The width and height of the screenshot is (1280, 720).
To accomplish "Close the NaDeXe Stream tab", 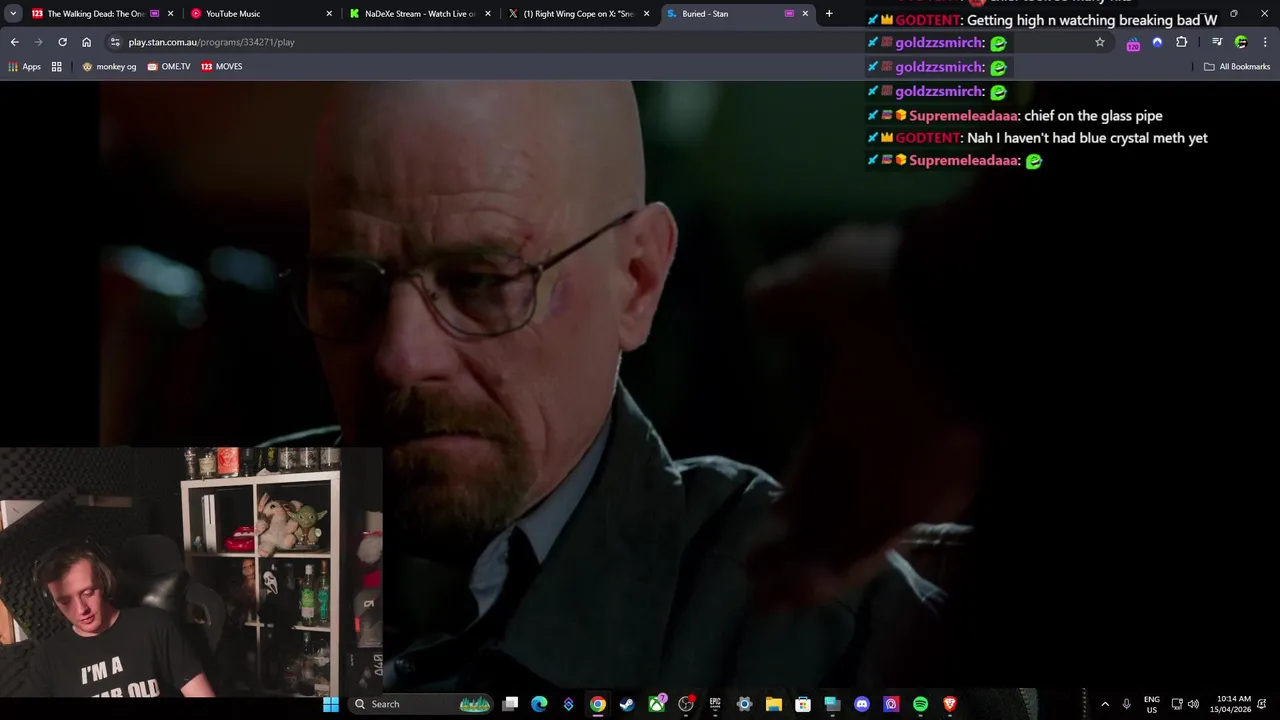I will [x=488, y=14].
